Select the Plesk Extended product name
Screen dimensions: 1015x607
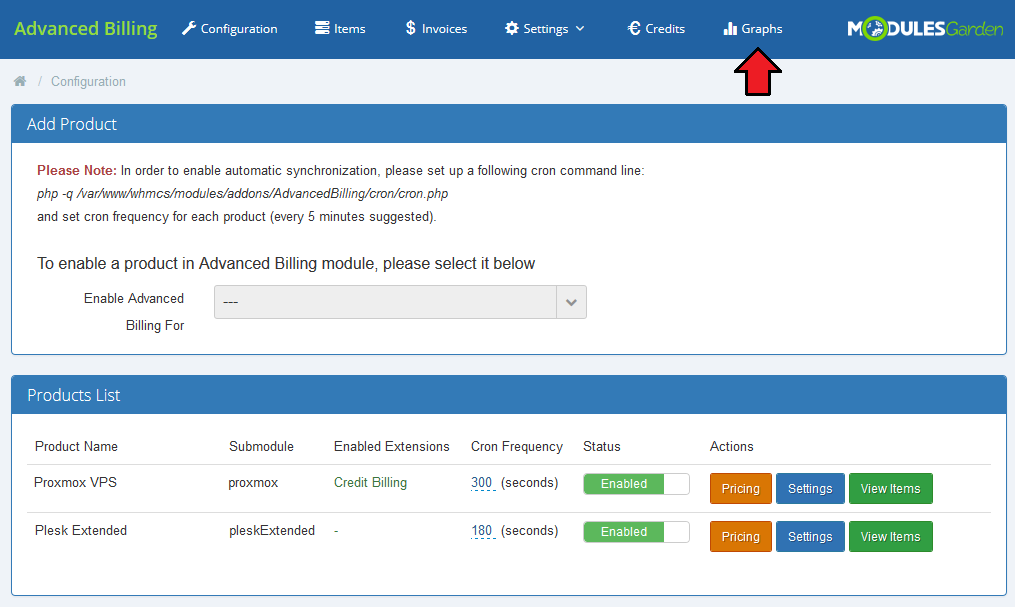(81, 531)
